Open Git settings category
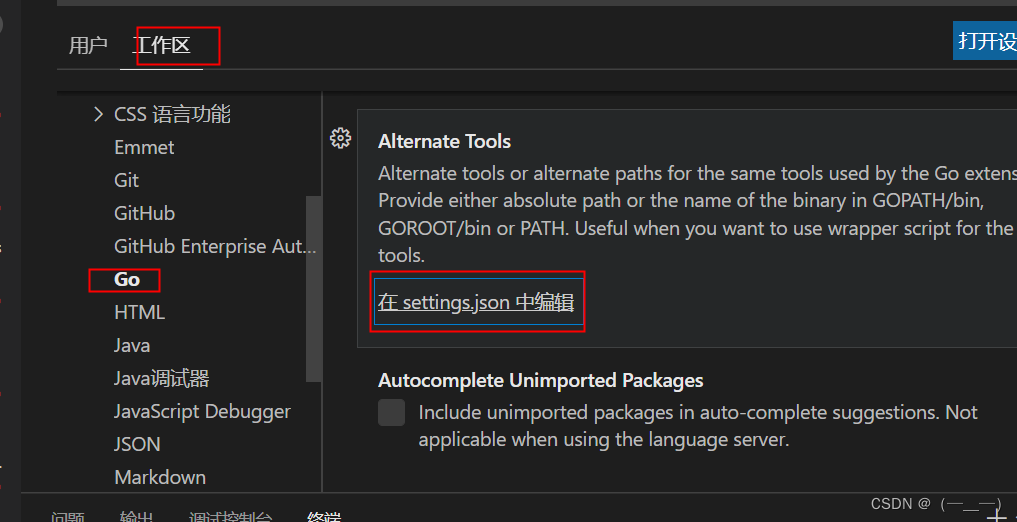This screenshot has width=1017, height=522. (127, 180)
